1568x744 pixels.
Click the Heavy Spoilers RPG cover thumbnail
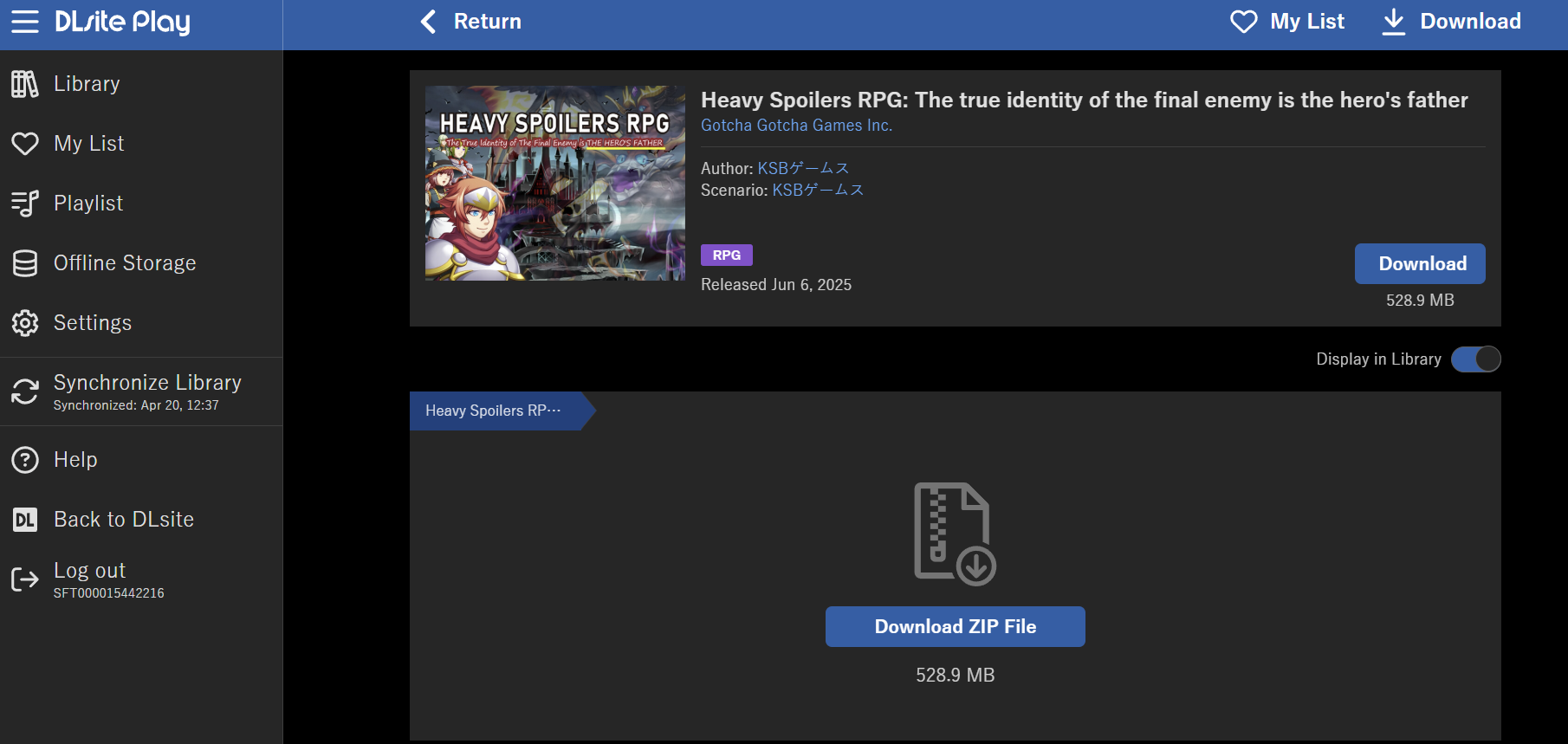click(555, 183)
